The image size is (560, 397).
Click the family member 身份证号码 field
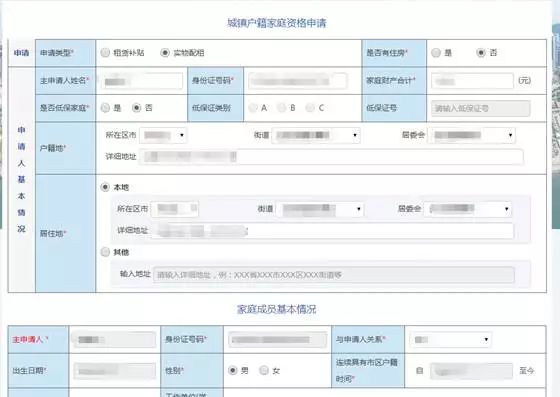point(278,340)
